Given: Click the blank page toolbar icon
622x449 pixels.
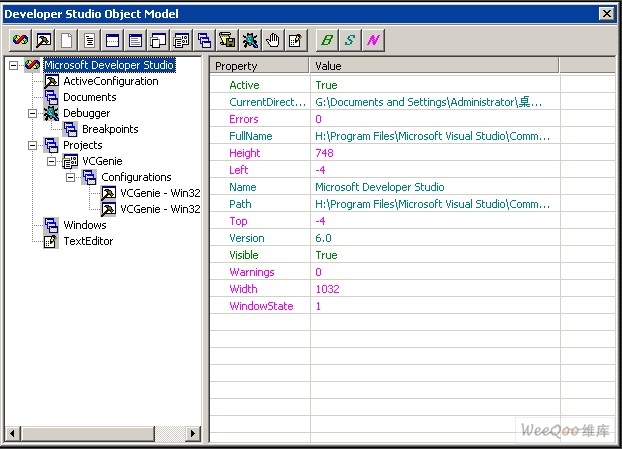Looking at the screenshot, I should click(67, 41).
